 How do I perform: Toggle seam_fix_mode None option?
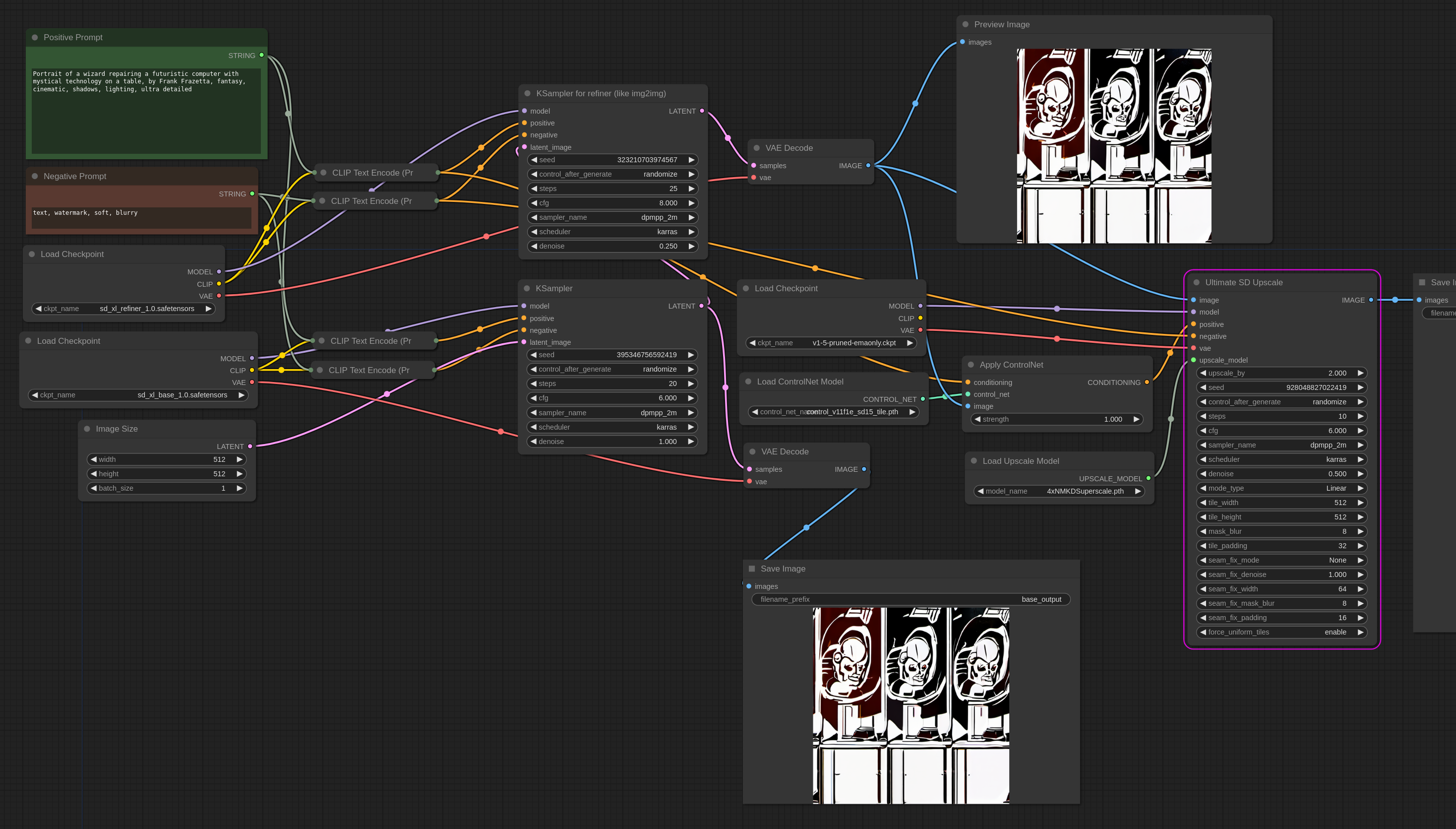pyautogui.click(x=1281, y=560)
